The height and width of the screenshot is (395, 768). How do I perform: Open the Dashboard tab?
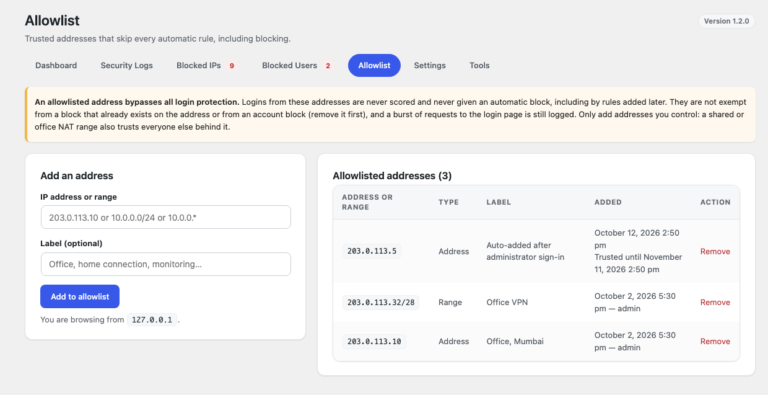coord(56,65)
